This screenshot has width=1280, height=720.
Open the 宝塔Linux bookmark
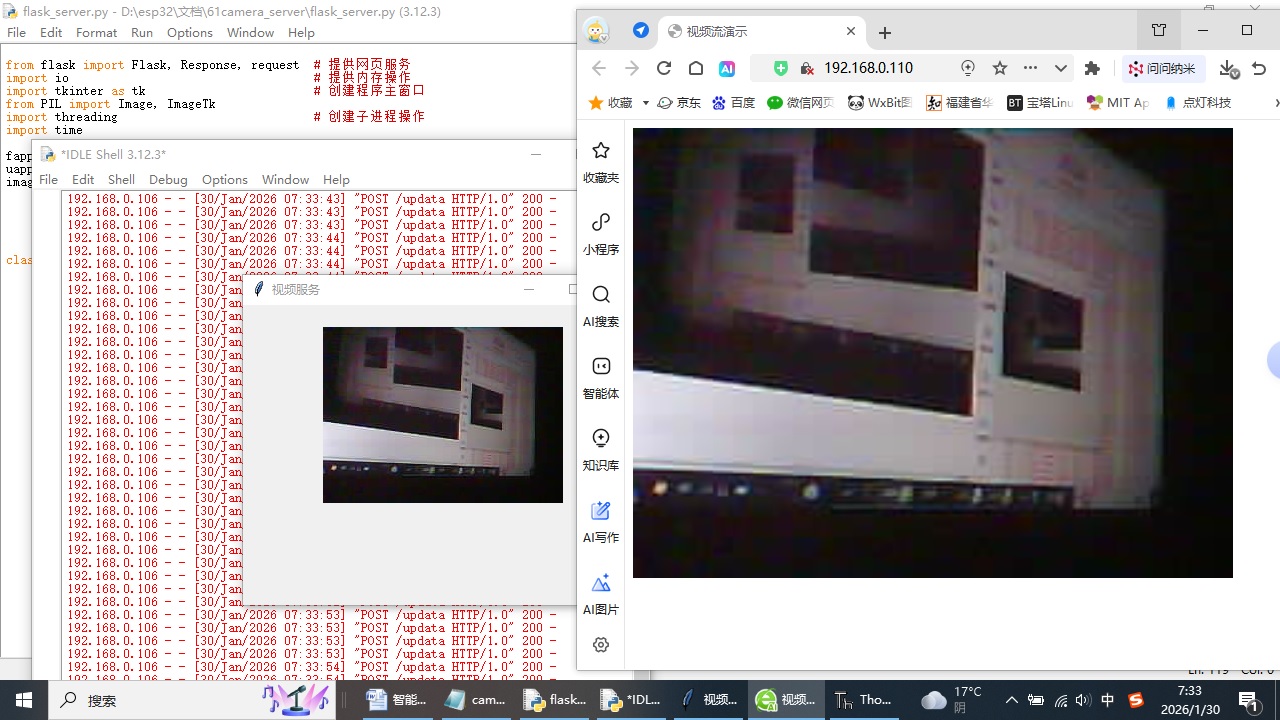tap(1040, 103)
